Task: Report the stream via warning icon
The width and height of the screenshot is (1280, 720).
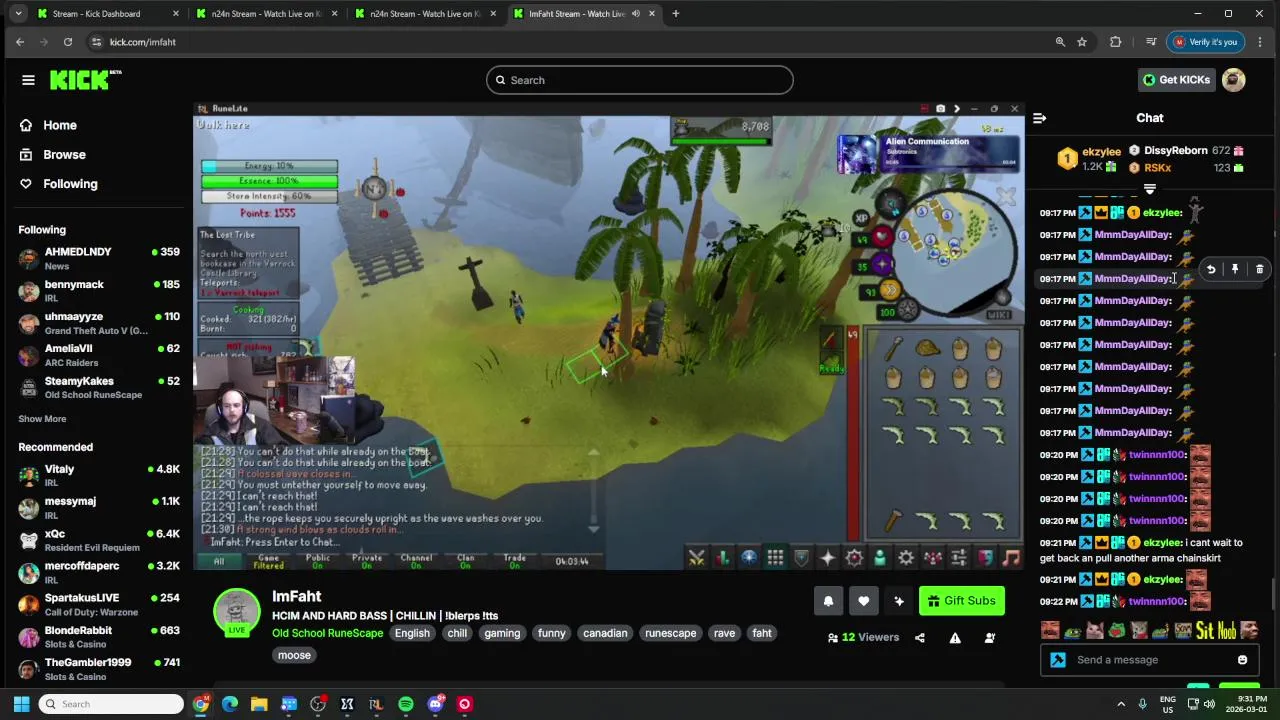Action: pyautogui.click(x=955, y=638)
